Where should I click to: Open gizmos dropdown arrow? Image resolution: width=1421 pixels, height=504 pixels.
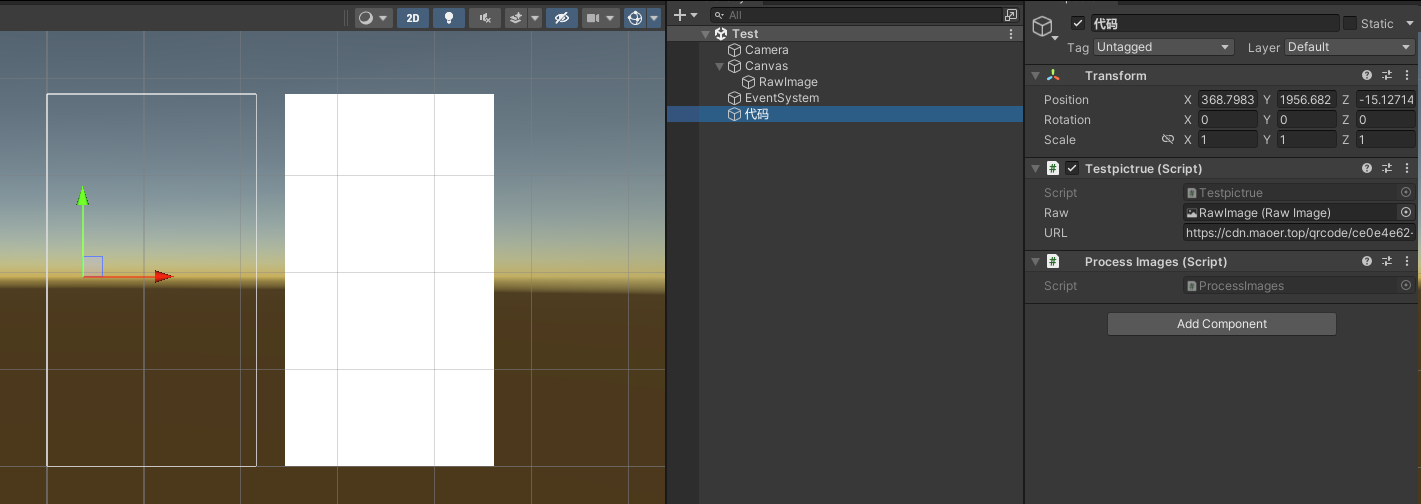coord(654,17)
